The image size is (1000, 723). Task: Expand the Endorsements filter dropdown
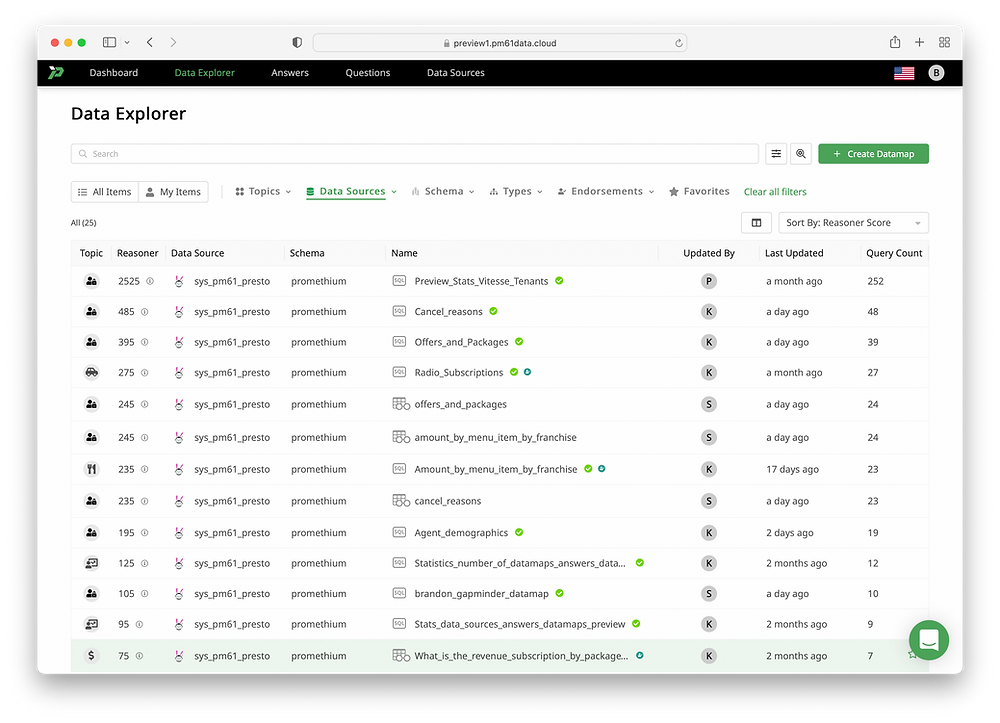pos(605,192)
